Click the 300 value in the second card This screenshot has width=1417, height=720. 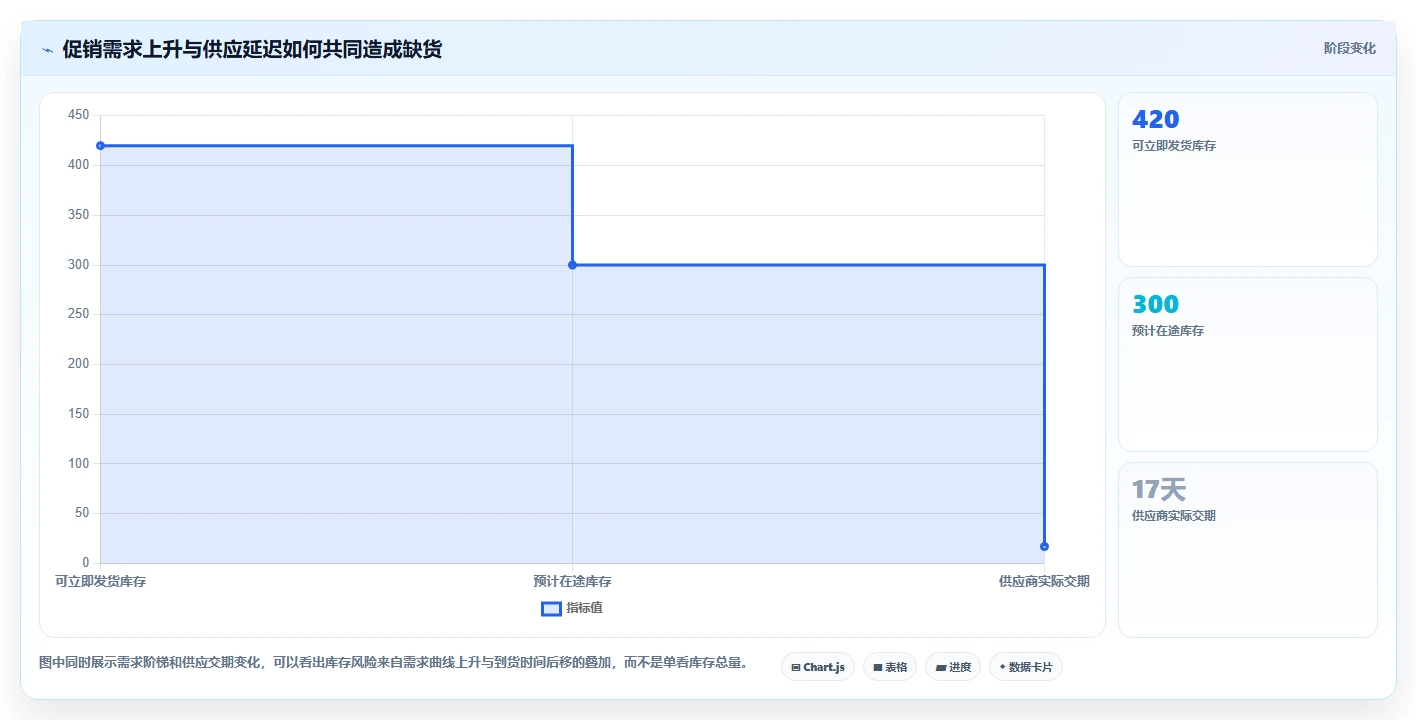coord(1155,304)
